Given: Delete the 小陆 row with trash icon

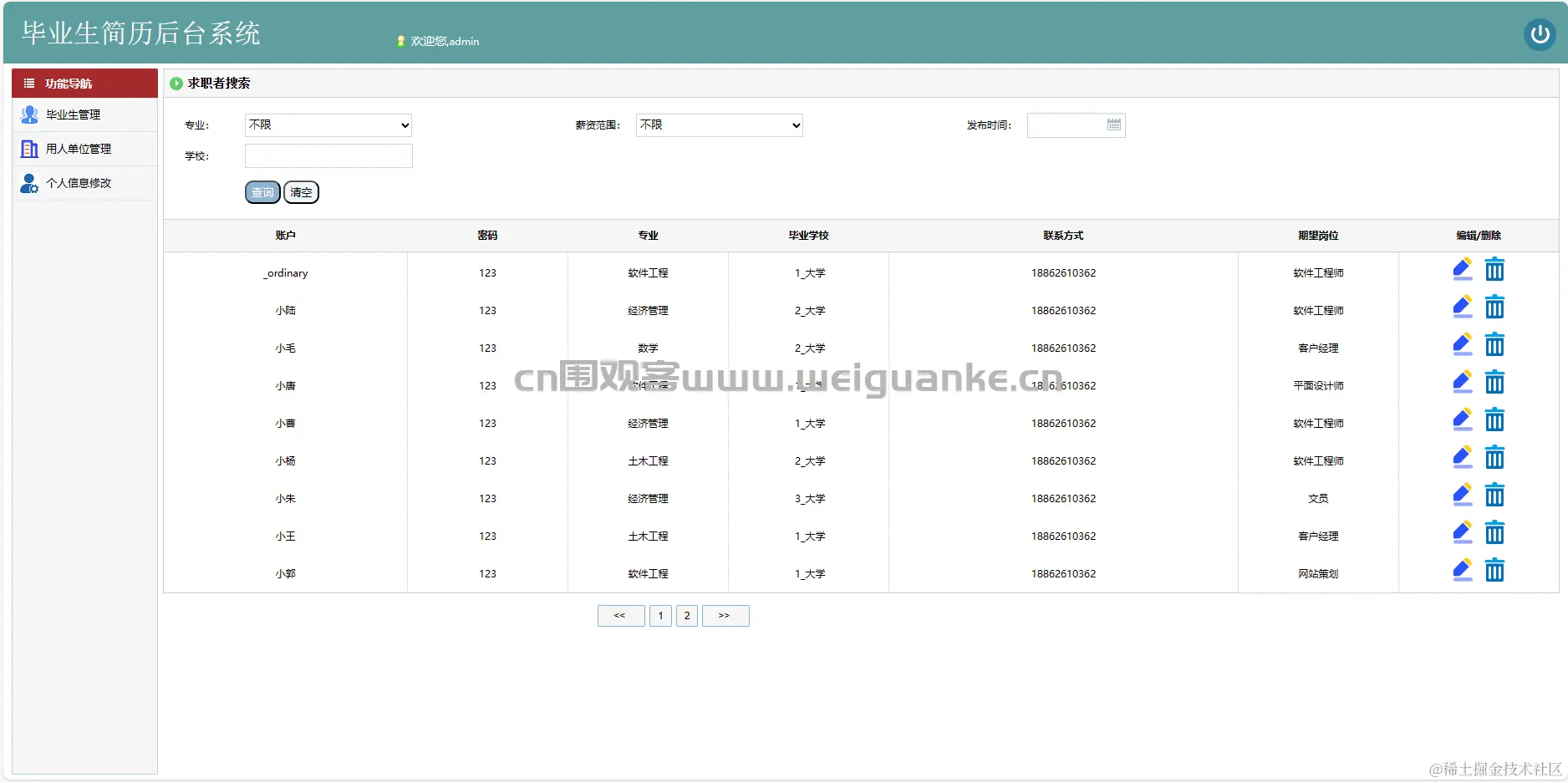Looking at the screenshot, I should point(1494,308).
